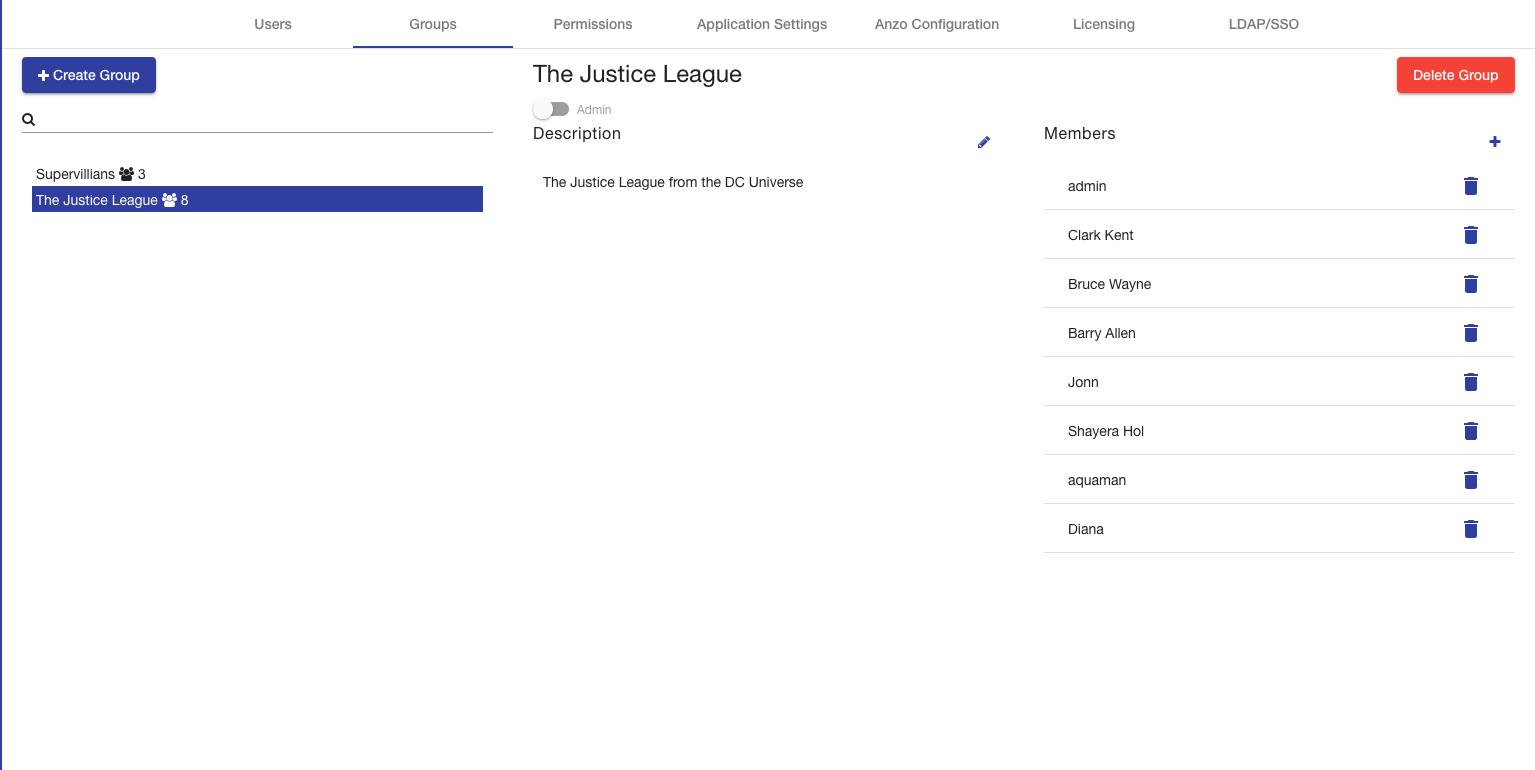Click member name aquaman
This screenshot has height=770, width=1535.
(1097, 480)
